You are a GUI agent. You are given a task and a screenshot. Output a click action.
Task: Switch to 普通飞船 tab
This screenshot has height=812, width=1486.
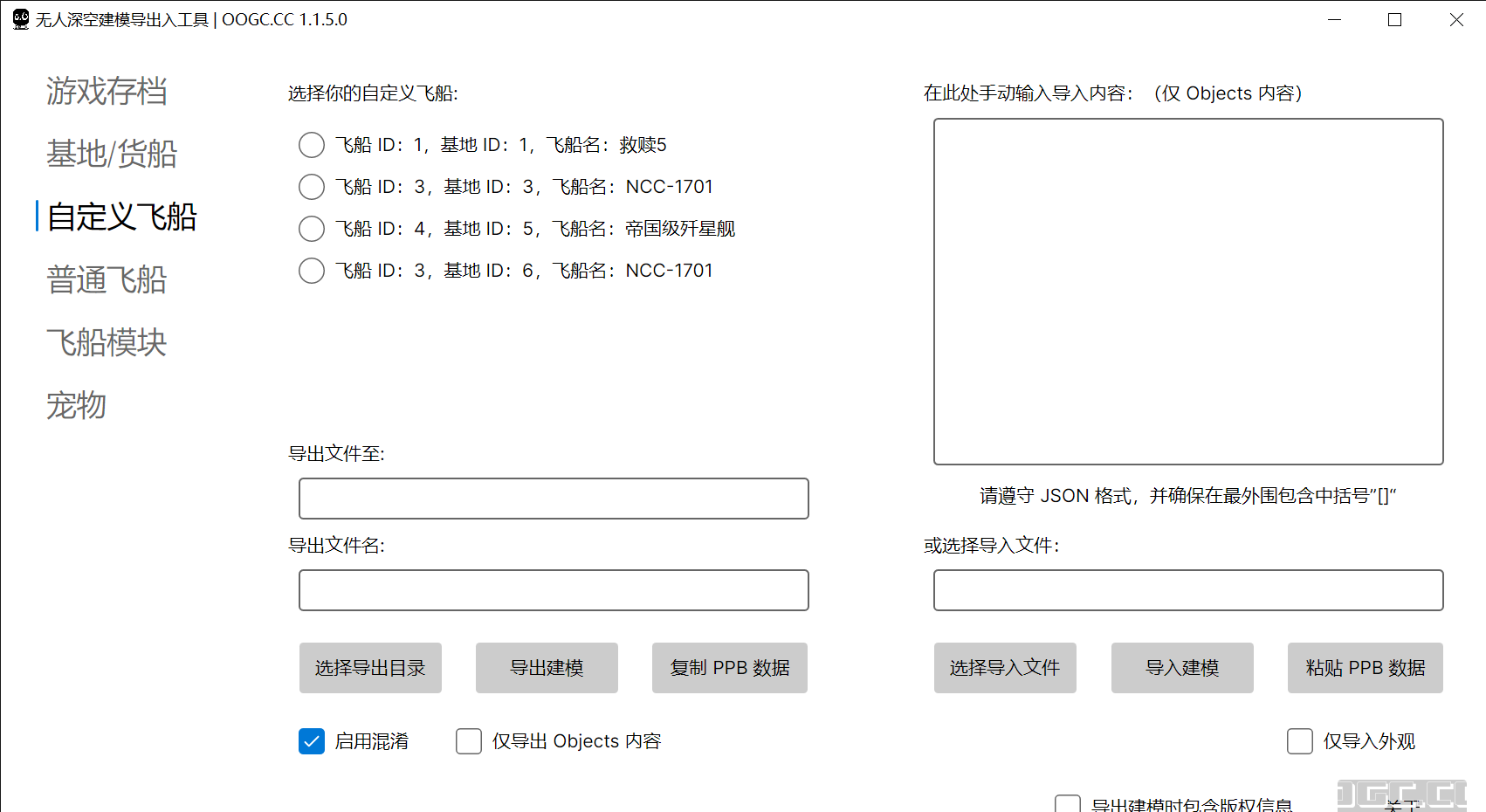pyautogui.click(x=107, y=279)
